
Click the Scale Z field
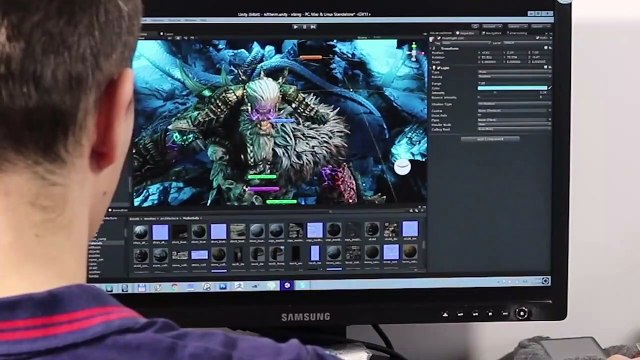pos(541,62)
